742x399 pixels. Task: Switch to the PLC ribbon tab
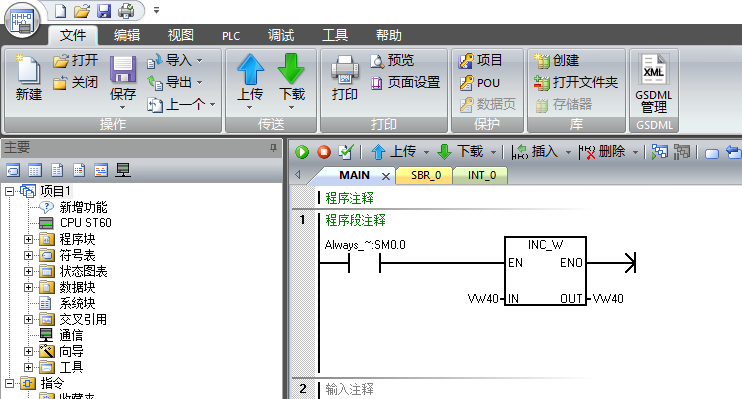click(231, 36)
